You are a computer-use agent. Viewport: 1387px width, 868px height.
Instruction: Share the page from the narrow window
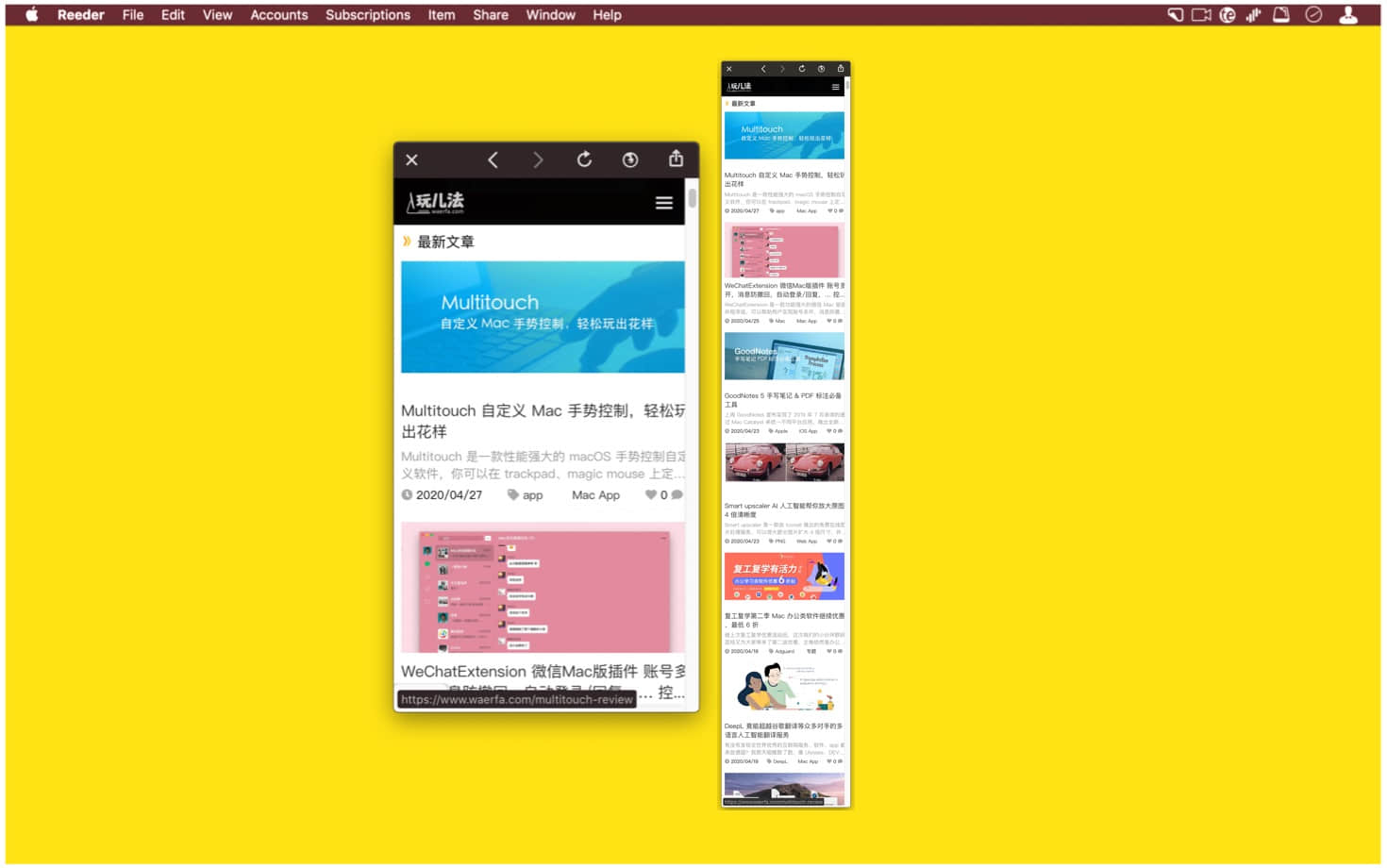coord(841,68)
